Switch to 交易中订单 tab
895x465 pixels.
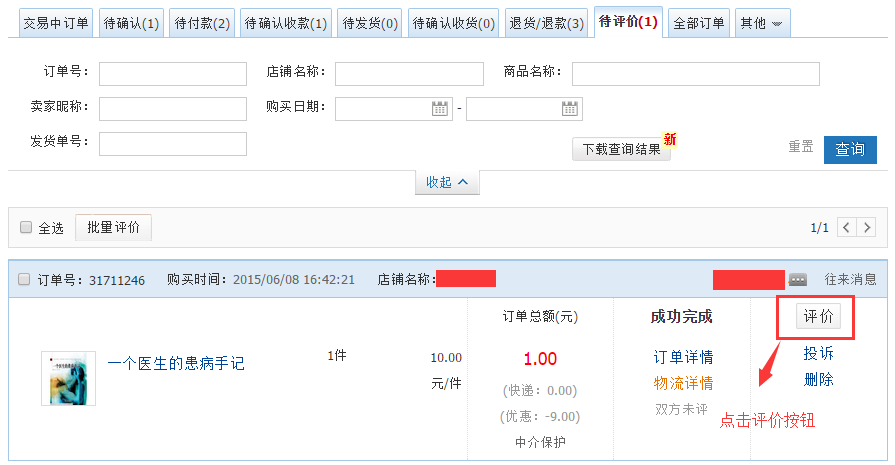click(x=56, y=23)
